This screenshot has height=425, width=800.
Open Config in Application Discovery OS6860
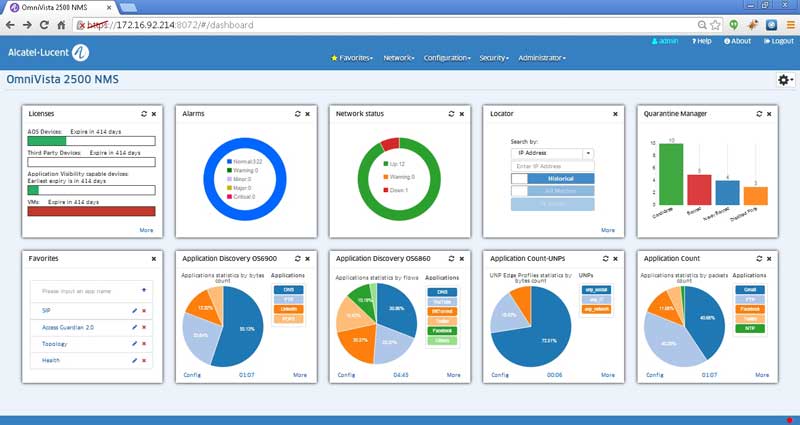pyautogui.click(x=346, y=375)
